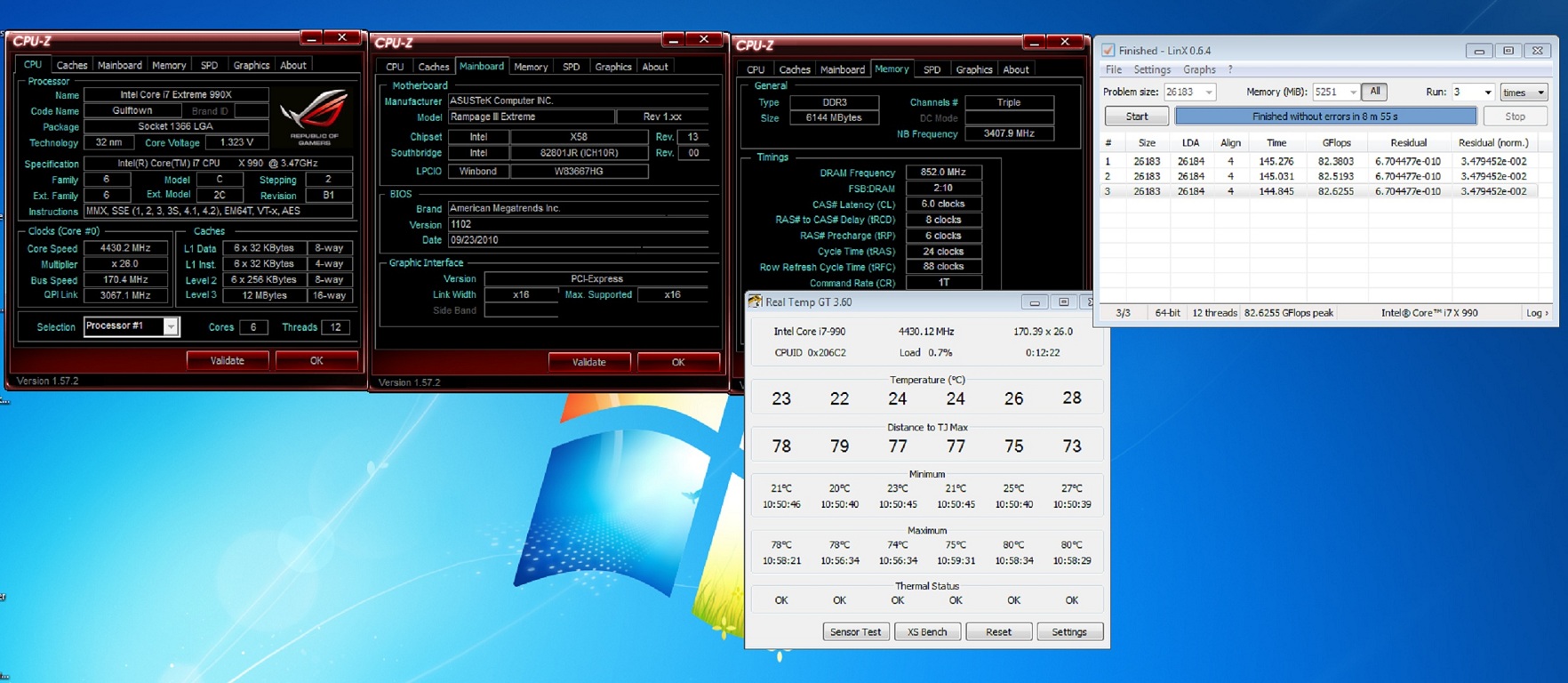The height and width of the screenshot is (683, 1568).
Task: Click the Core Voltage value 1.323 V
Action: 236,142
